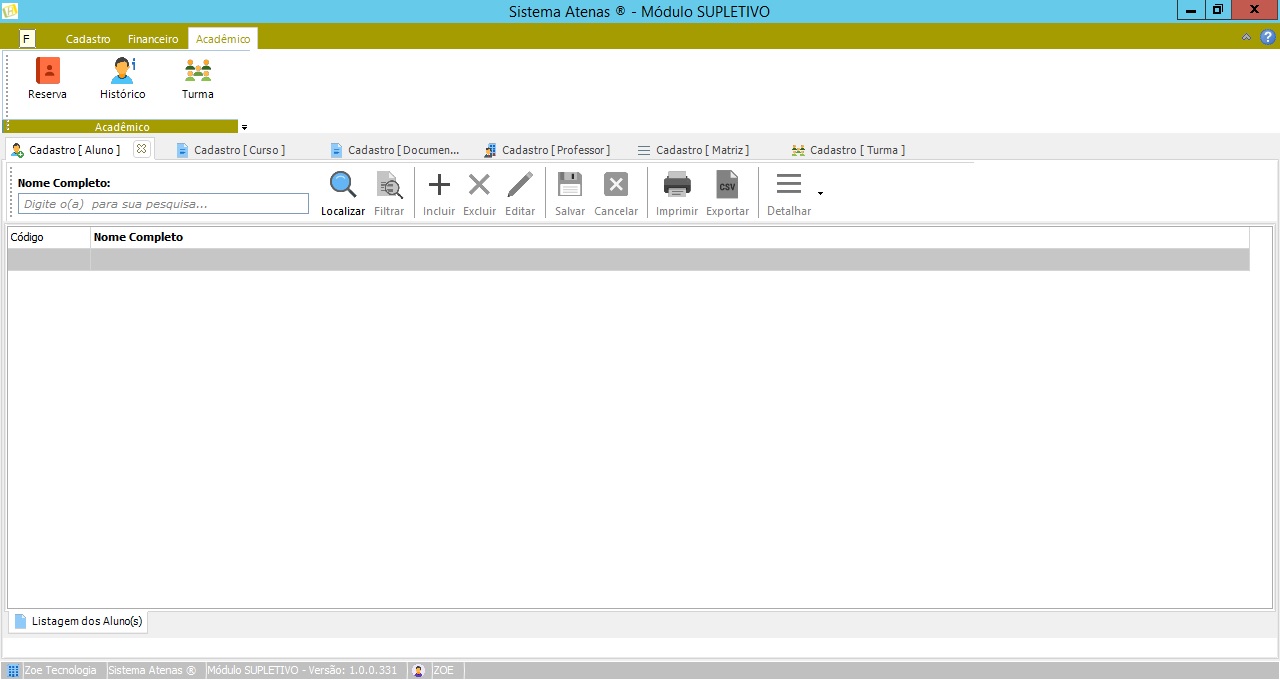1280x680 pixels.
Task: Open the blue help question mark icon
Action: [x=1268, y=37]
